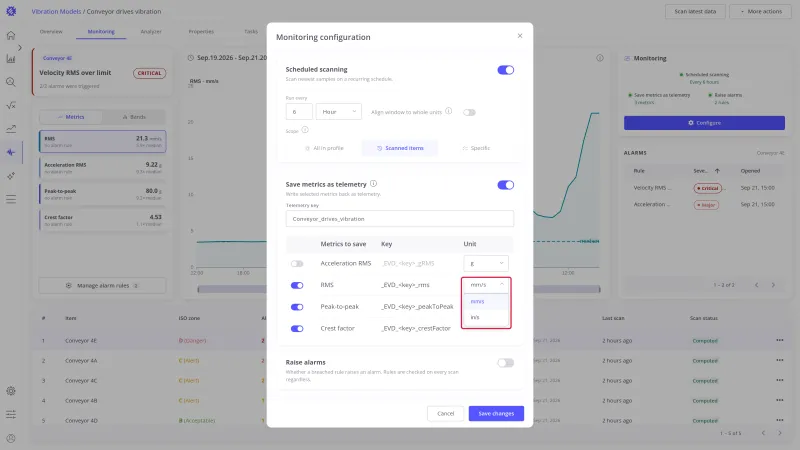Viewport: 800px width, 450px height.
Task: Select the Bands tab in left panel
Action: click(134, 117)
